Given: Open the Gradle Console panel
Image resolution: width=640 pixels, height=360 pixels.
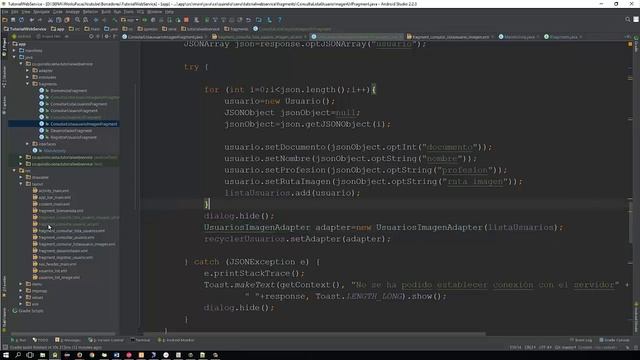Looking at the screenshot, I should point(614,340).
